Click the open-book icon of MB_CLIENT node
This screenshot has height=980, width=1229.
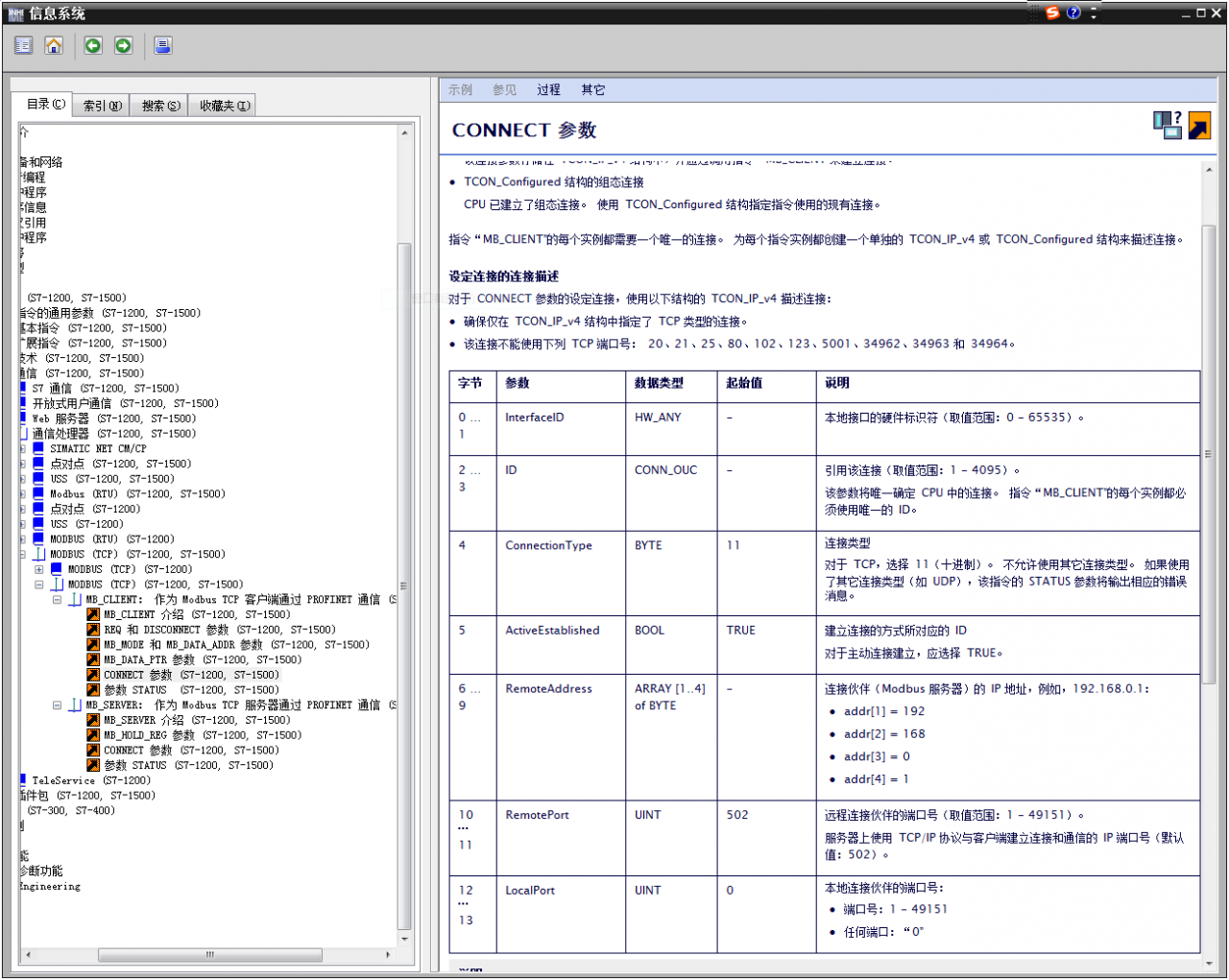pos(74,599)
